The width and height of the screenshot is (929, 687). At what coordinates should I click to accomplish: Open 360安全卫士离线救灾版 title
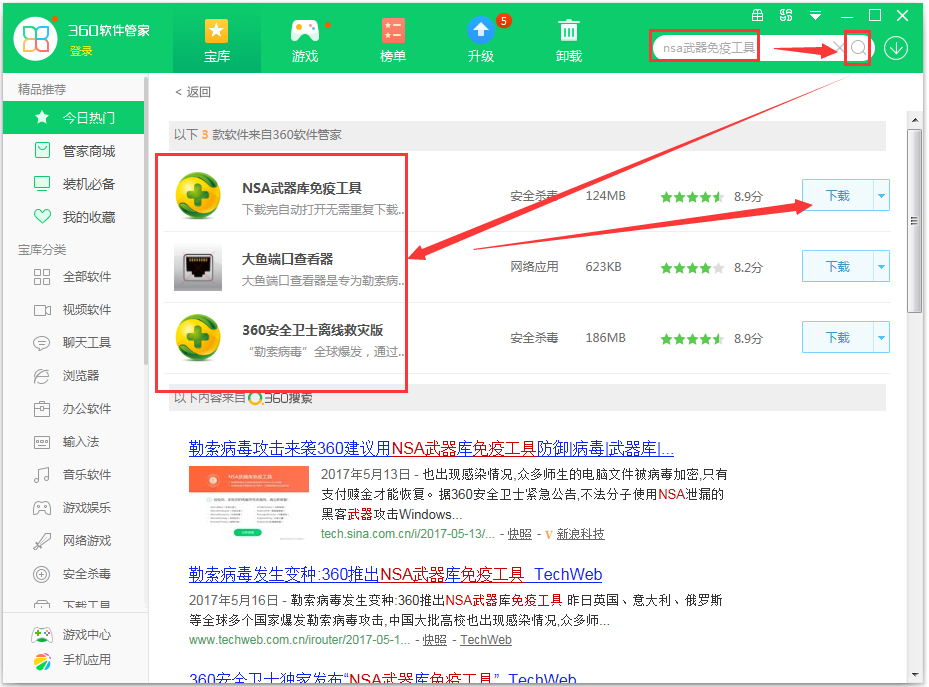click(x=312, y=330)
